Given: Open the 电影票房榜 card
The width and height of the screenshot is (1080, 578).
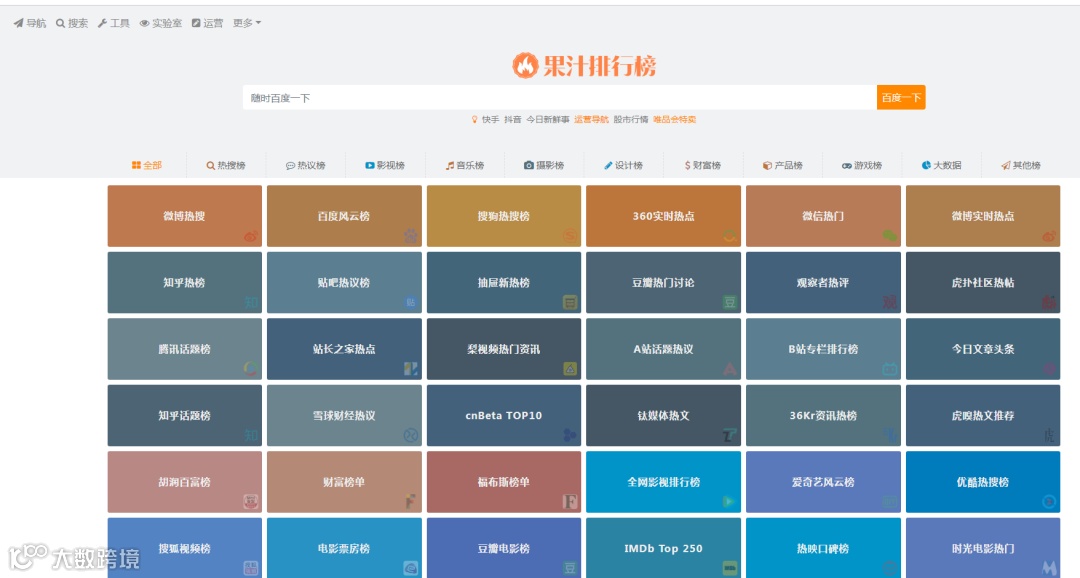Looking at the screenshot, I should (344, 548).
